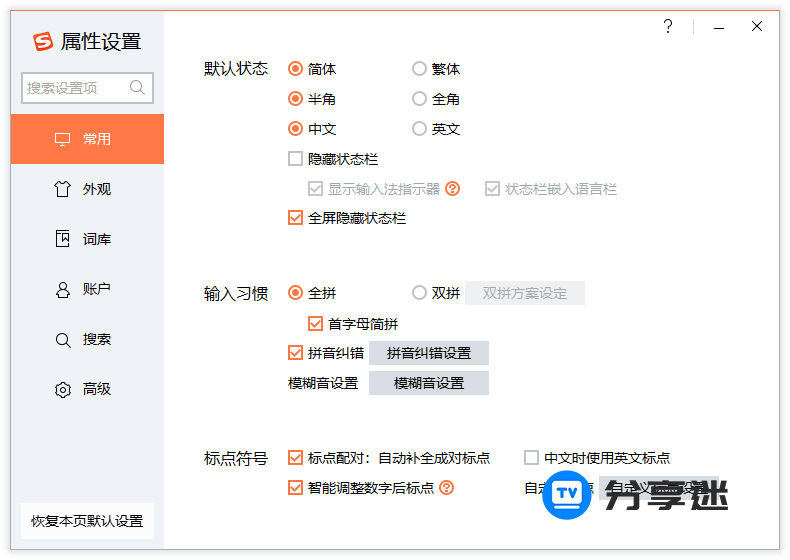Open the 搜索 settings tab

point(87,339)
